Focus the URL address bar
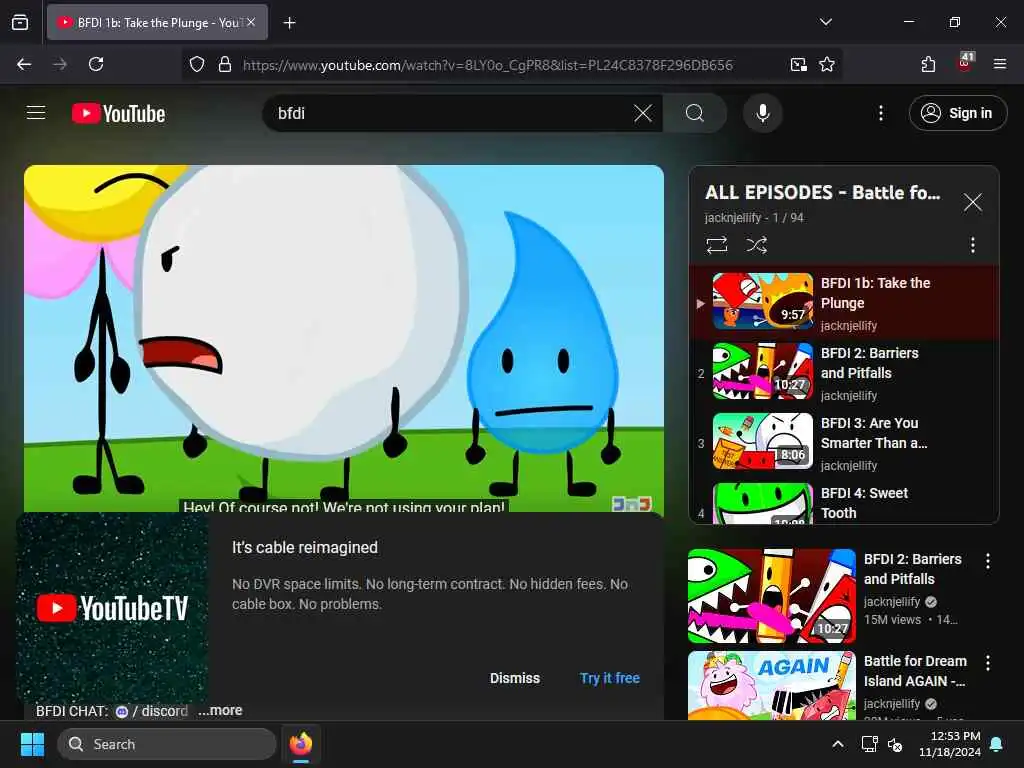The height and width of the screenshot is (768, 1024). 487,65
